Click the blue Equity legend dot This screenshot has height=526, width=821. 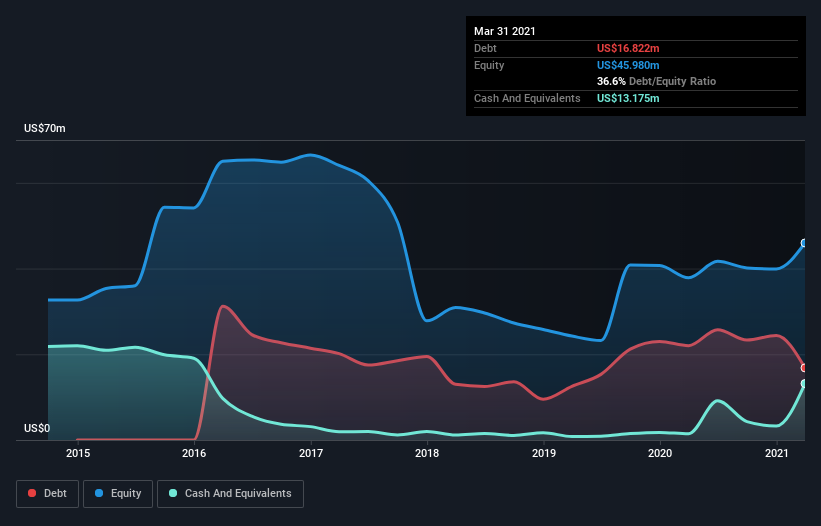point(99,493)
